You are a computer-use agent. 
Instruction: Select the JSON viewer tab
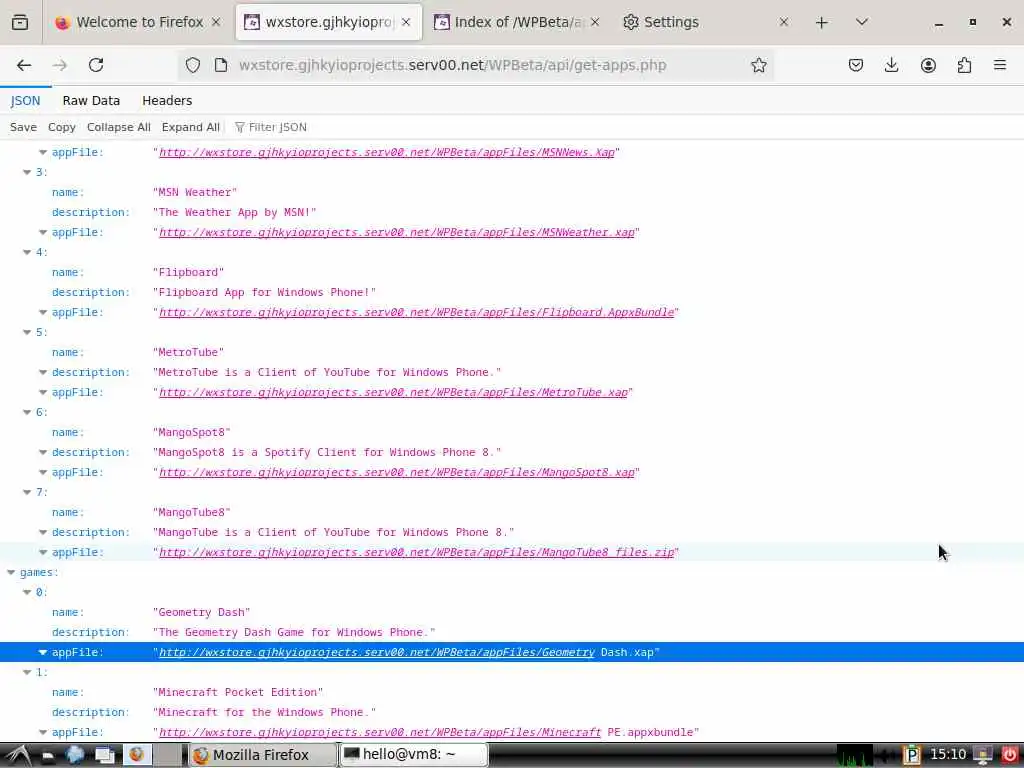pyautogui.click(x=25, y=101)
